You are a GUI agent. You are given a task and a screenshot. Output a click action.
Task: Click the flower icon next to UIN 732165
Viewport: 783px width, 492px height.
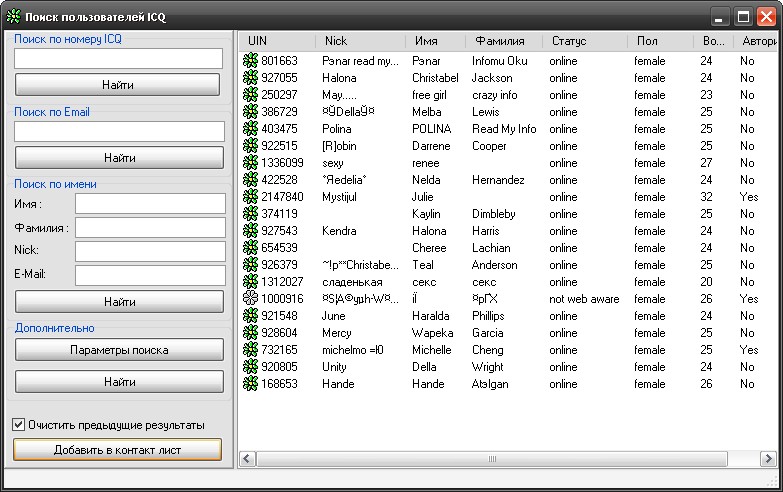(250, 349)
